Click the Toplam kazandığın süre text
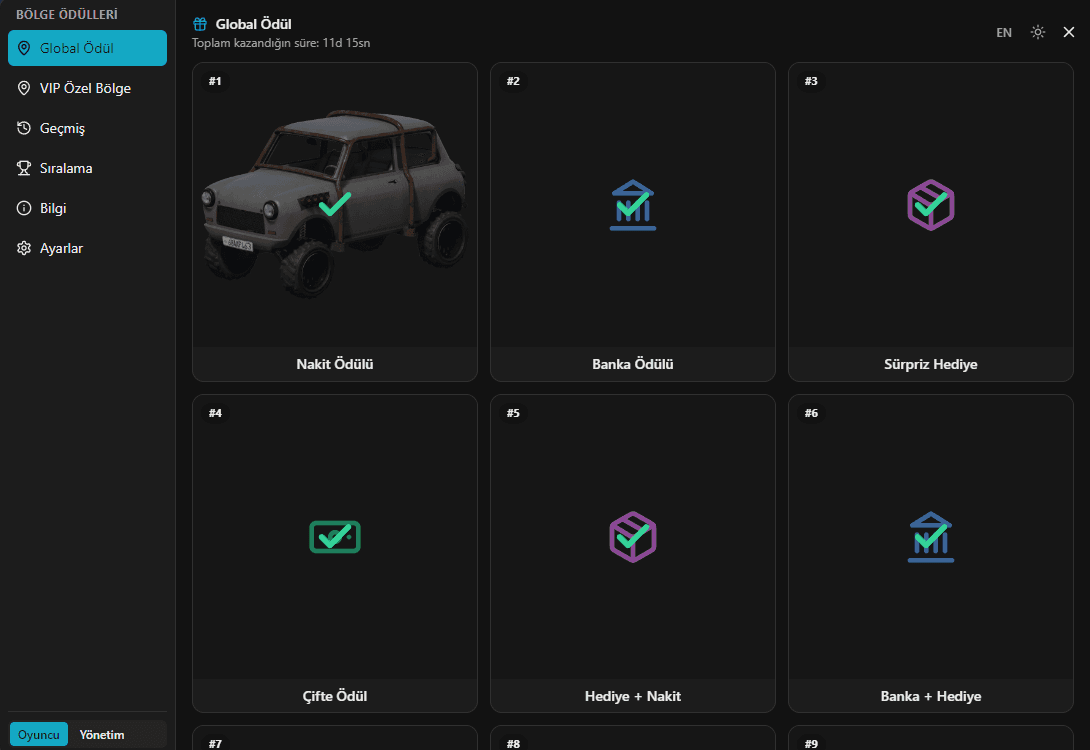The width and height of the screenshot is (1090, 750). 281,43
